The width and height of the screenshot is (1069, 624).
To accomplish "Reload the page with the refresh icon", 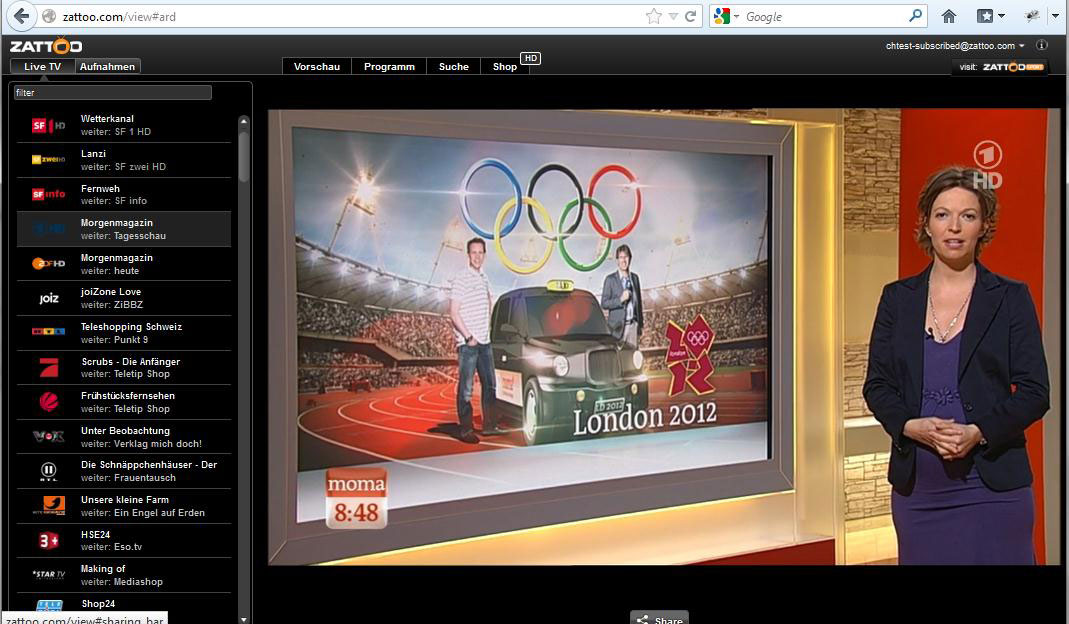I will coord(691,16).
